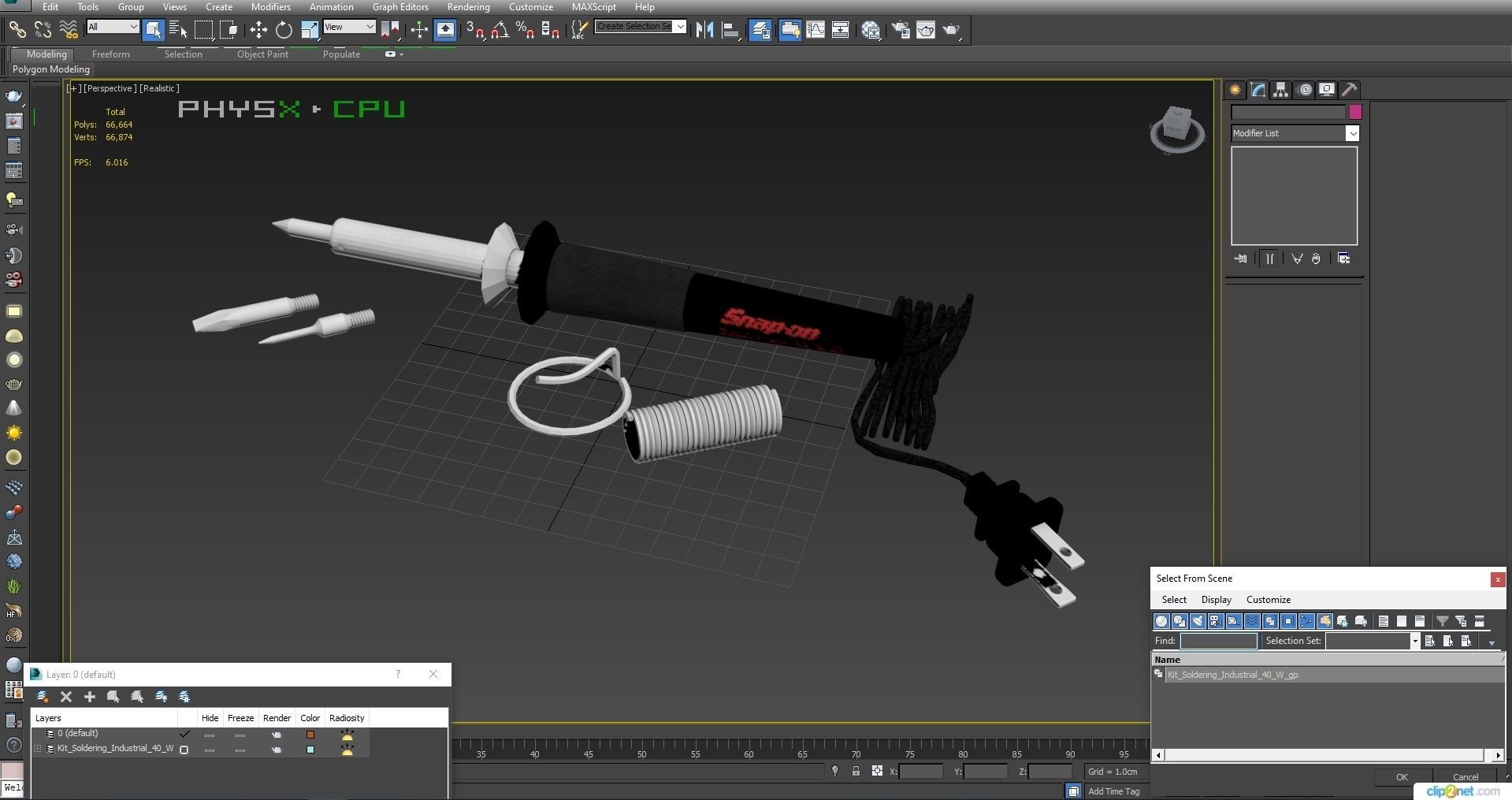Click Add Selected Objects plus icon
Image resolution: width=1512 pixels, height=800 pixels.
point(90,697)
